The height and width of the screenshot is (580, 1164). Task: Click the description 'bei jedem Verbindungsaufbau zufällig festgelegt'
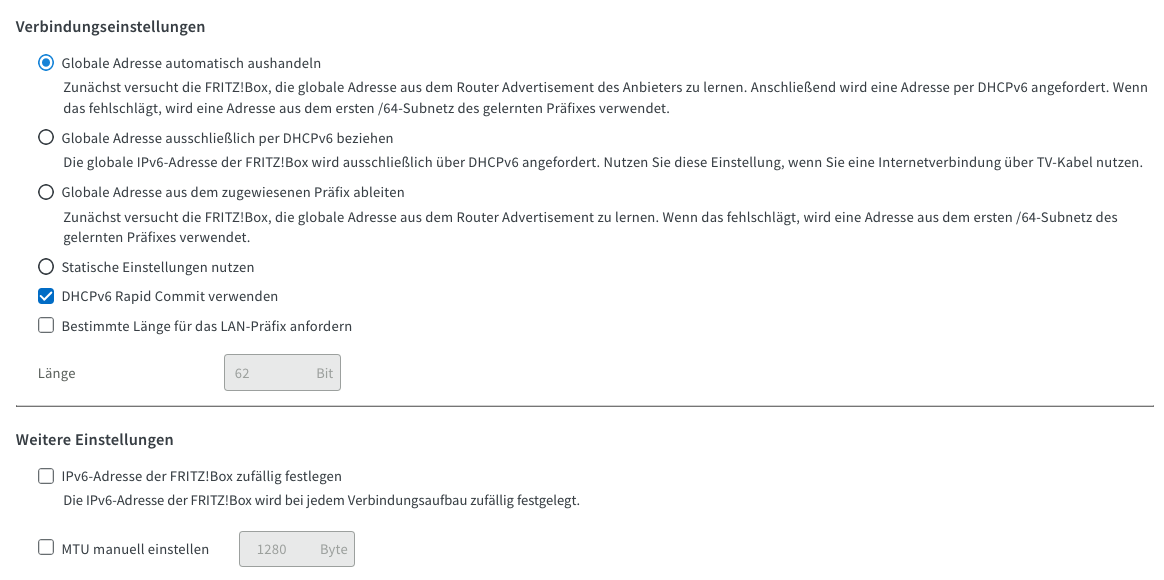321,500
